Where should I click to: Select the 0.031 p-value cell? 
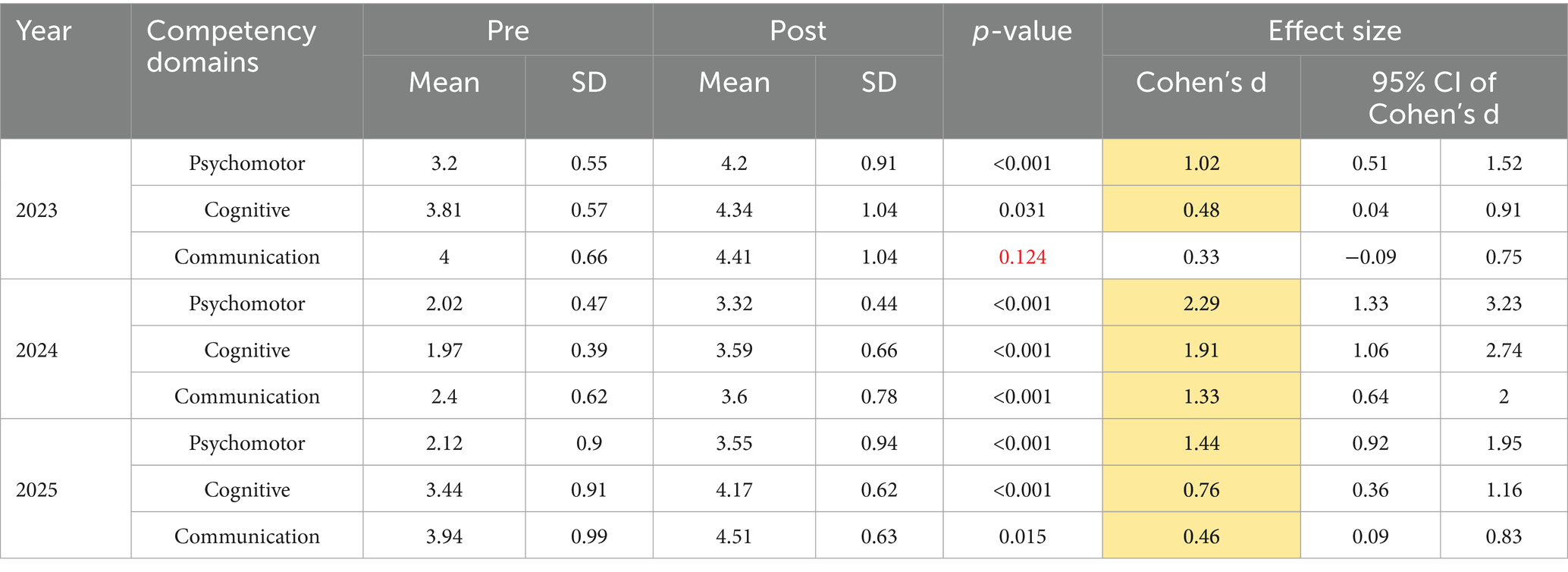point(1022,210)
